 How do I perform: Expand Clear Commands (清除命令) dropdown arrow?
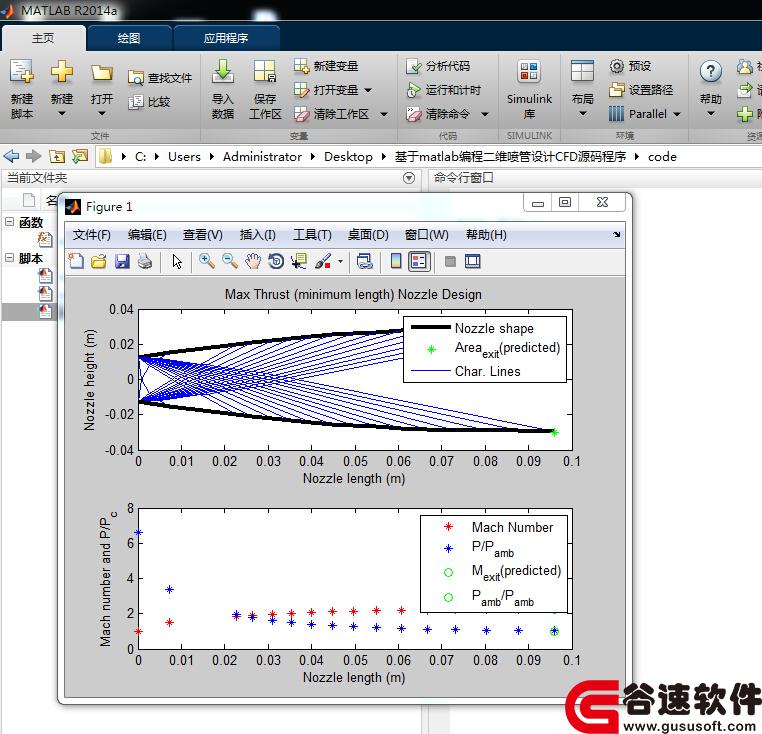[485, 115]
